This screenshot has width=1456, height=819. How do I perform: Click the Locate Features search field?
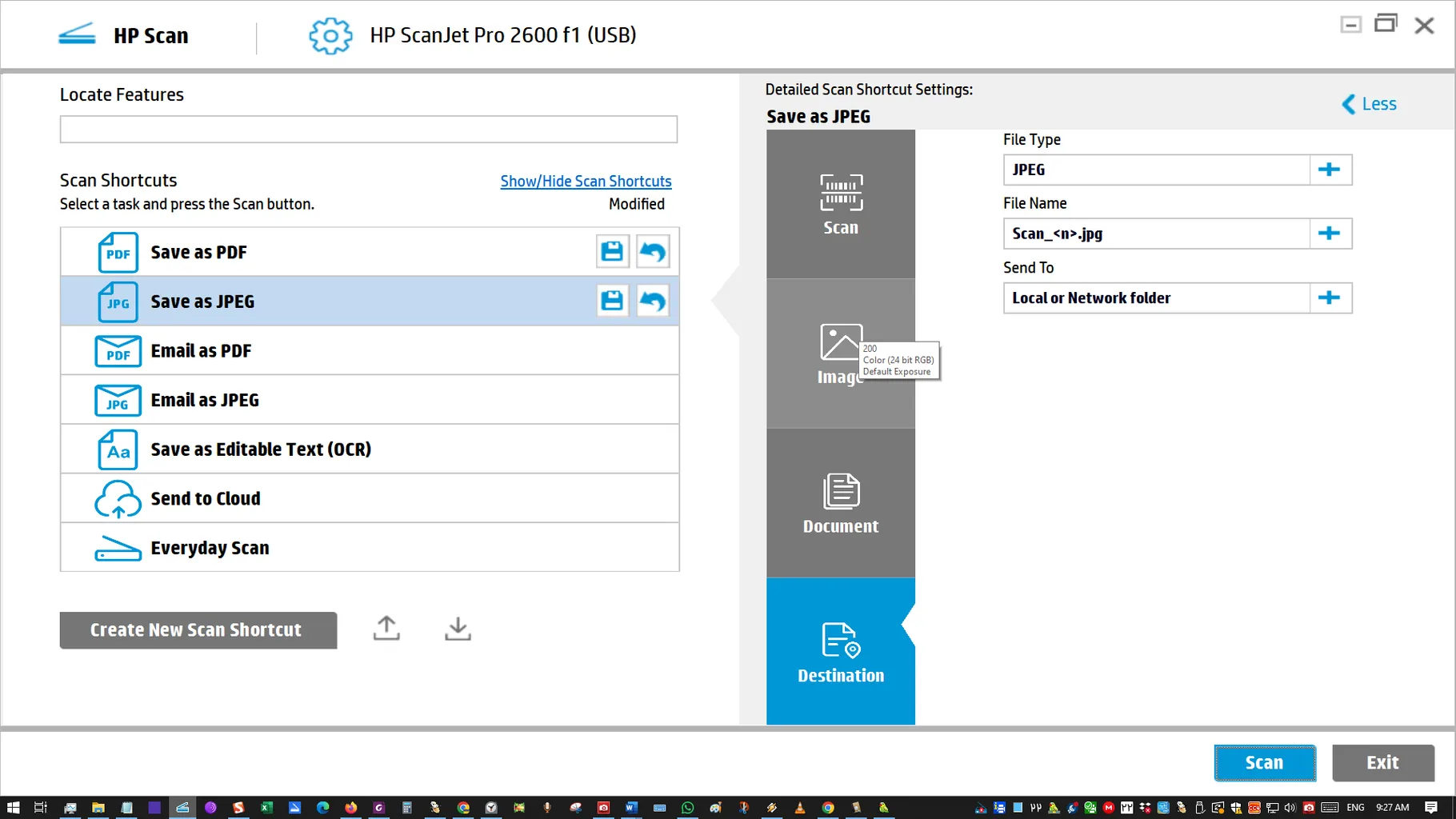tap(368, 130)
